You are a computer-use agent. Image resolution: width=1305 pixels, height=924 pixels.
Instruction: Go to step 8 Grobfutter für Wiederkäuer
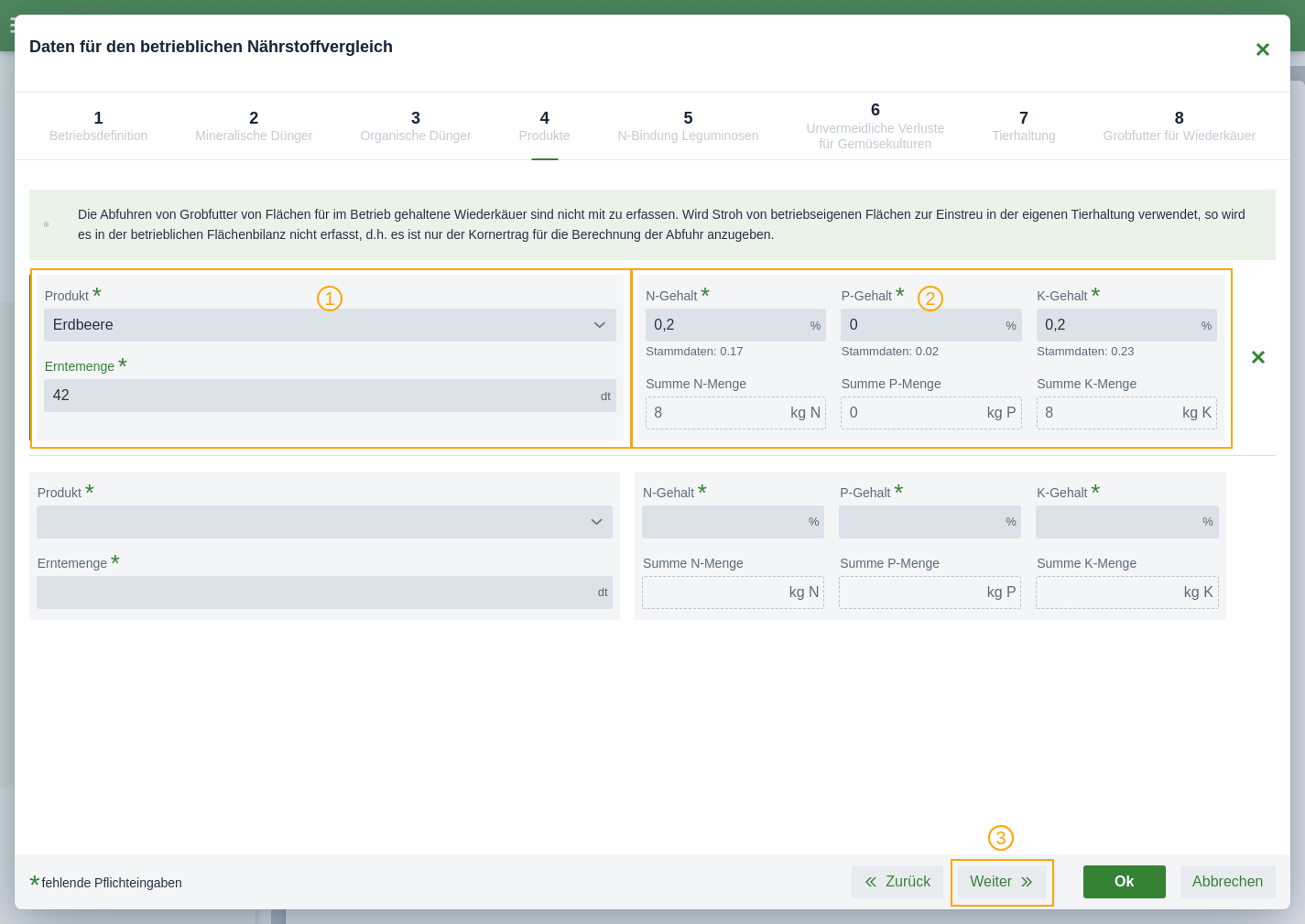tap(1180, 126)
